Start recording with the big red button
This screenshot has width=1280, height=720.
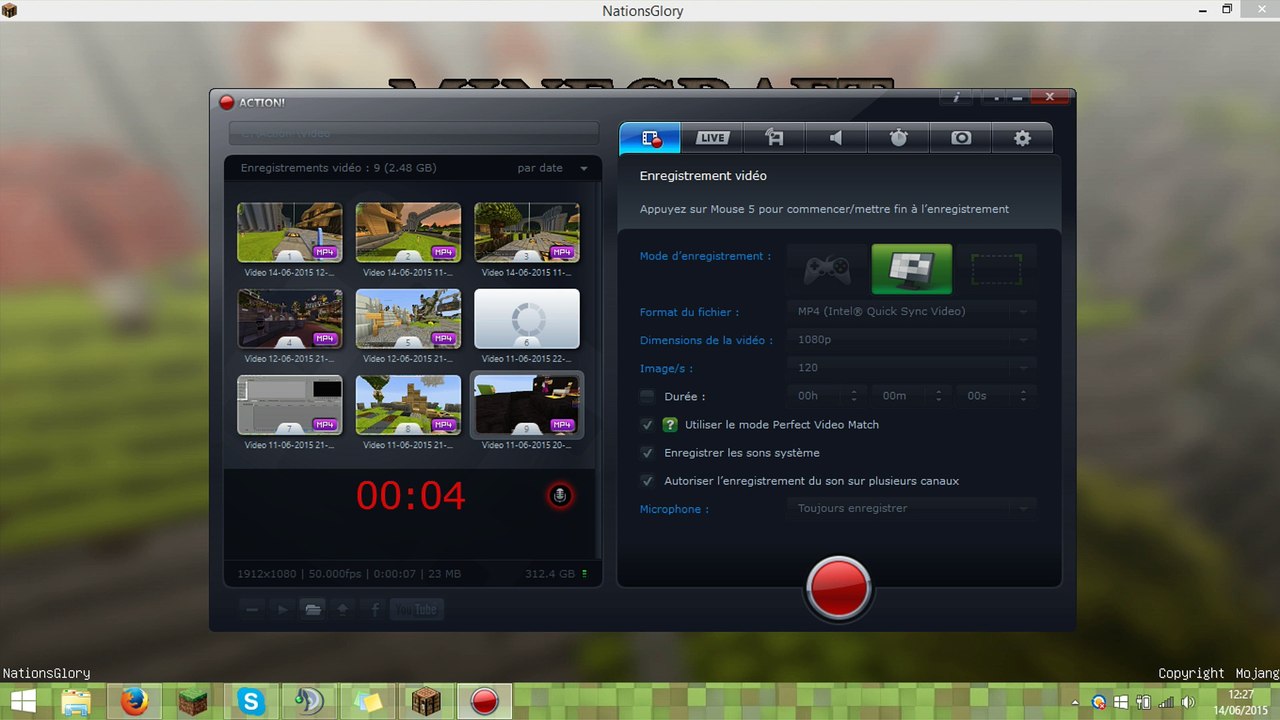(838, 588)
